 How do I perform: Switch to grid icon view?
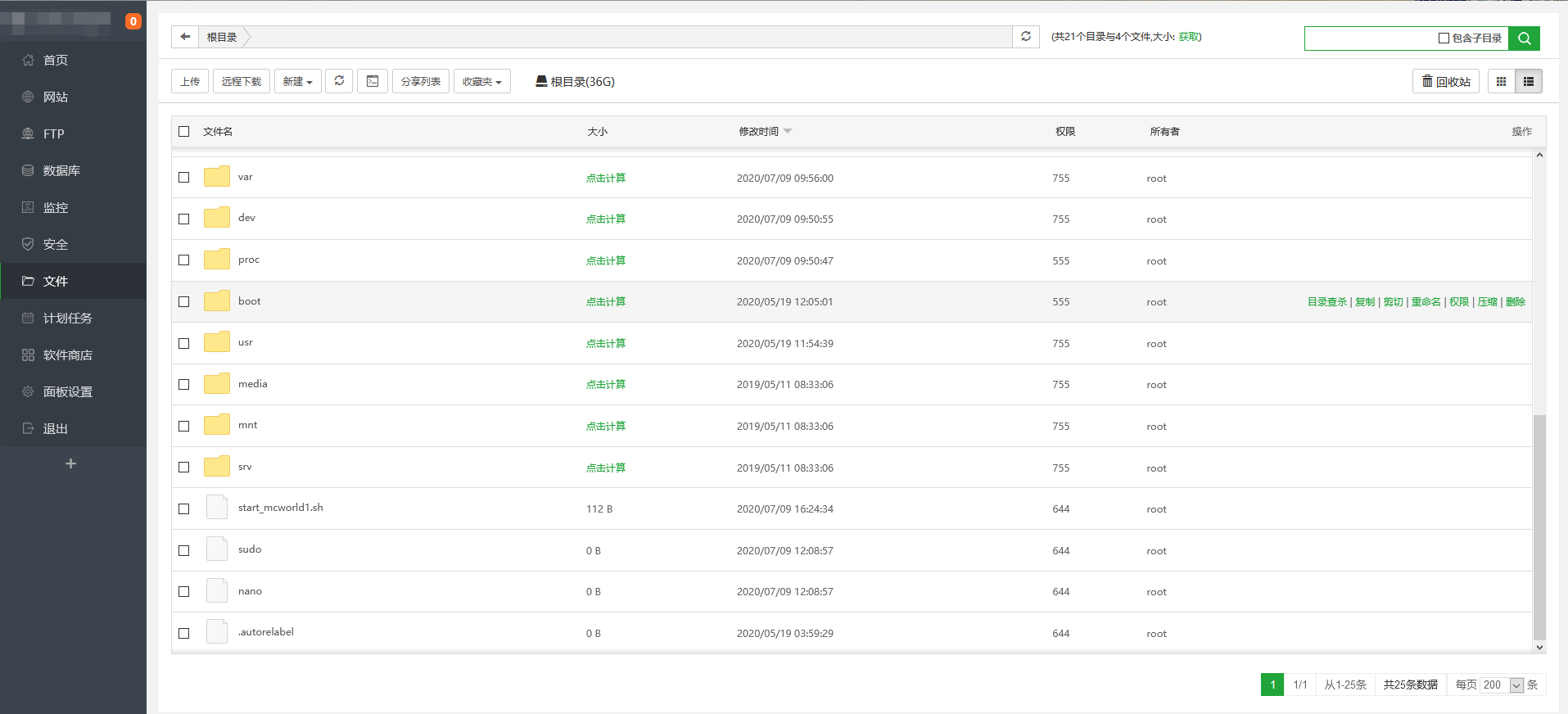[1501, 81]
